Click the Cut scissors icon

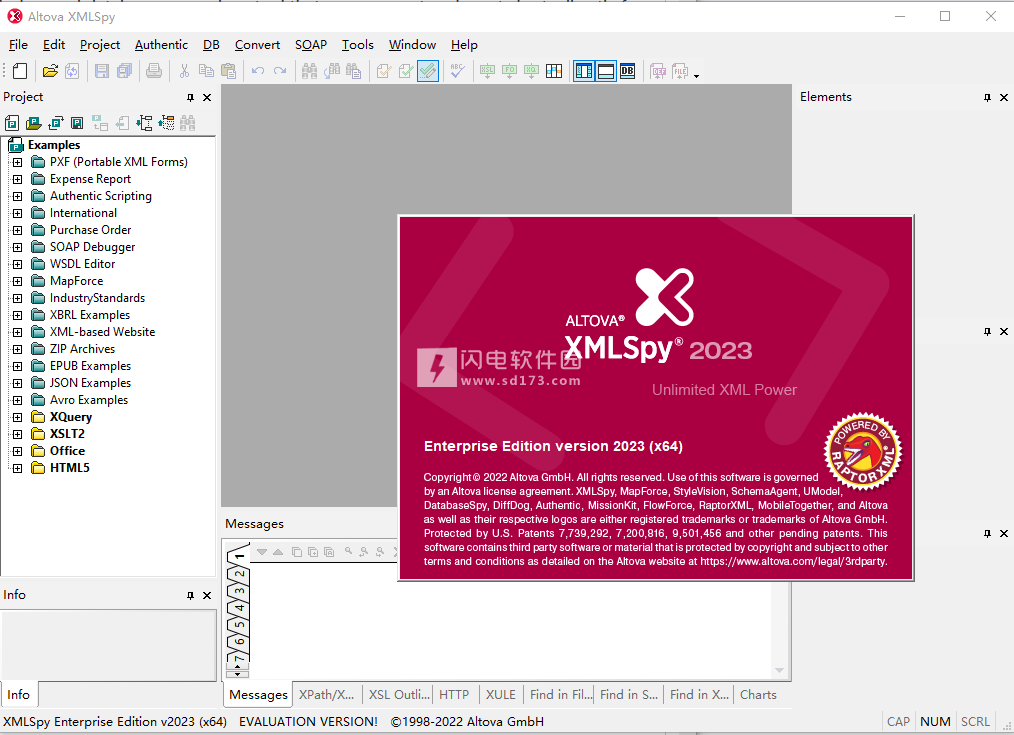184,70
